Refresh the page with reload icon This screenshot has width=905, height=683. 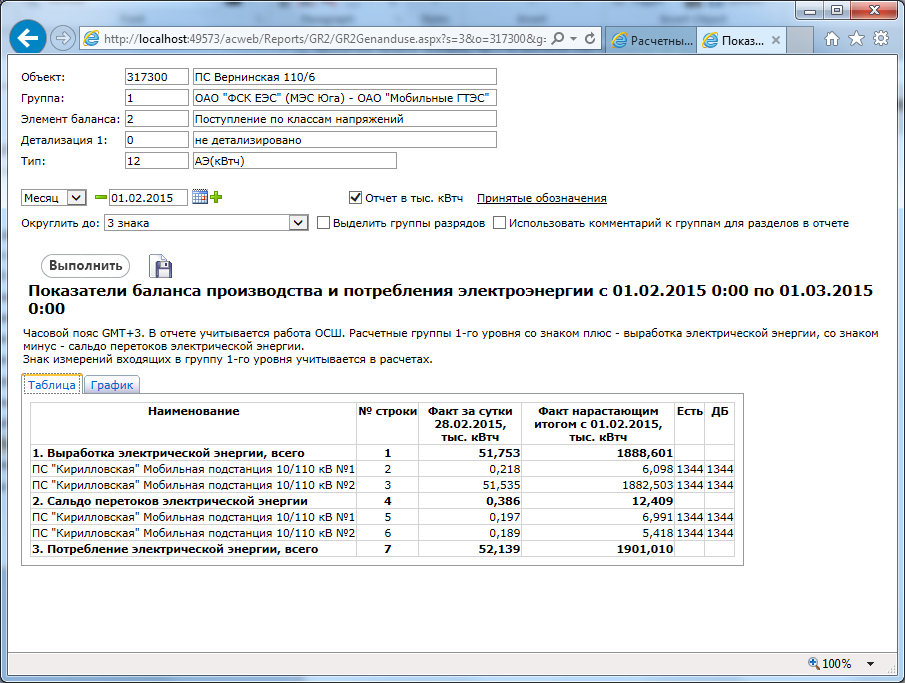point(590,39)
